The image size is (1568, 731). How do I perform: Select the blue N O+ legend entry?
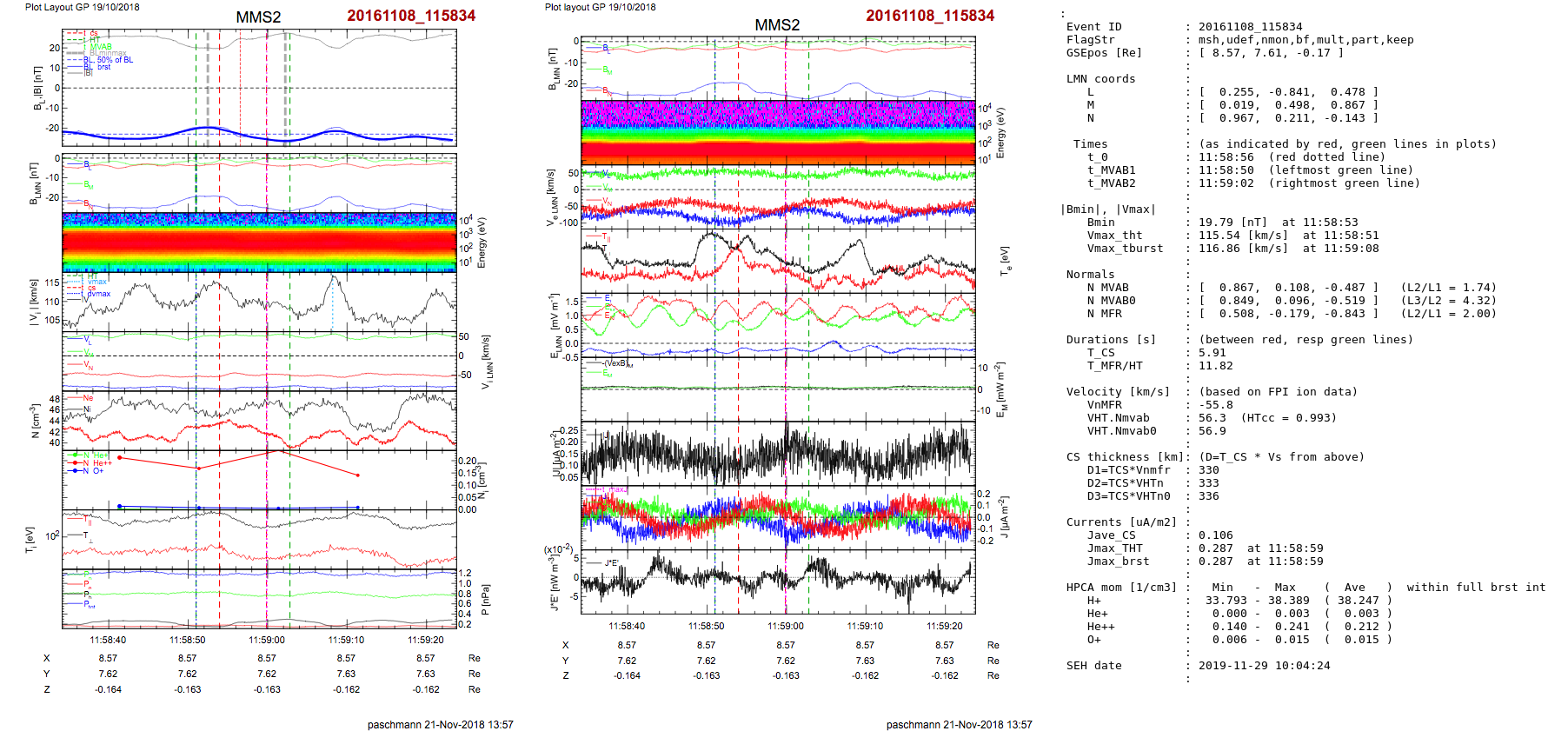[x=87, y=471]
